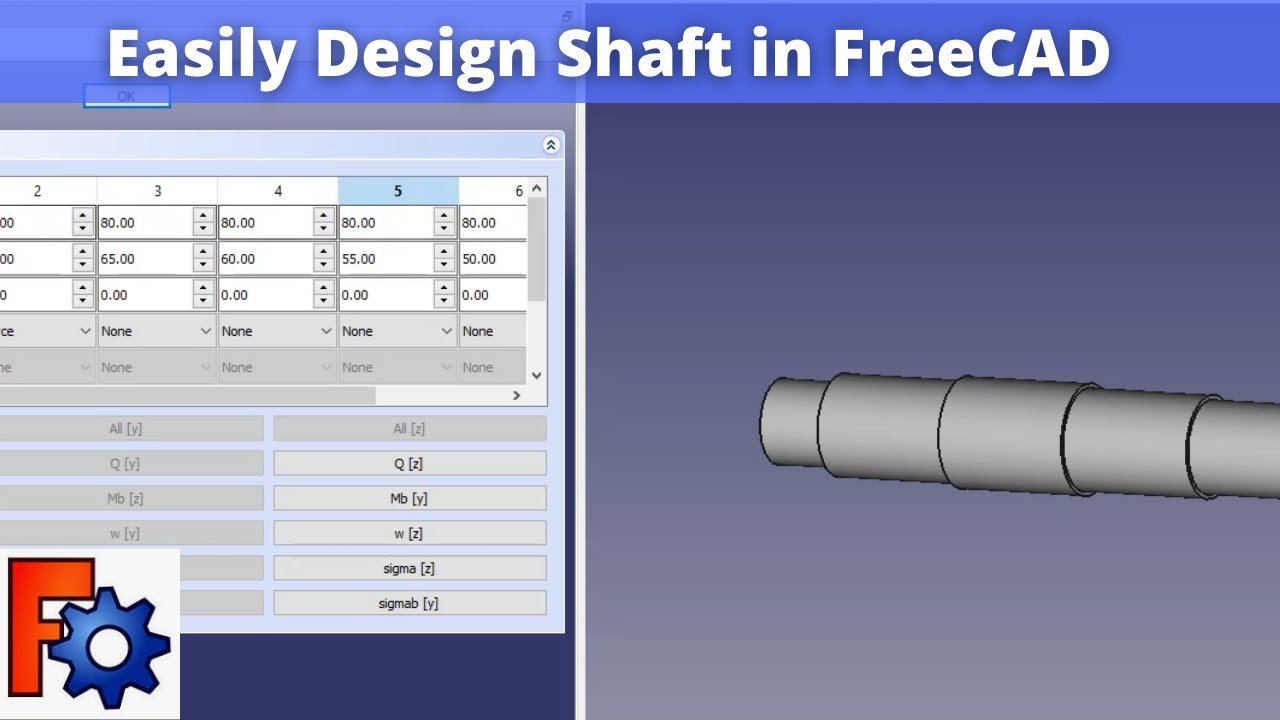Open the active None dropdown in column 6
Viewport: 1280px width, 720px height.
click(493, 331)
